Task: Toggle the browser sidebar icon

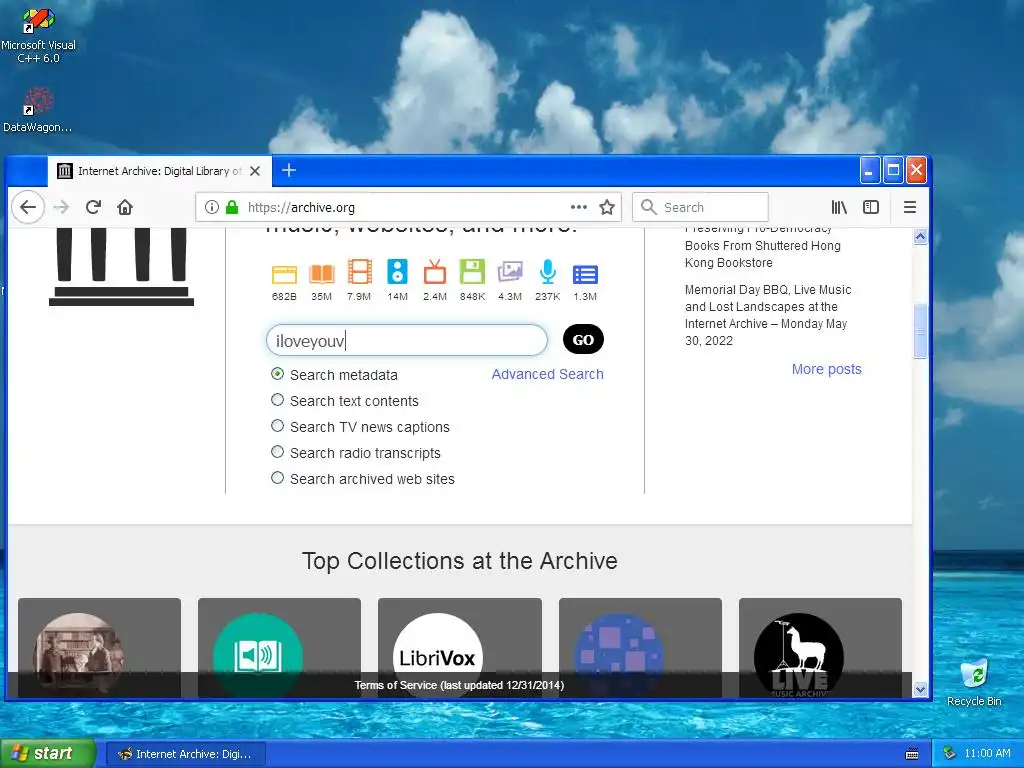Action: coord(871,207)
